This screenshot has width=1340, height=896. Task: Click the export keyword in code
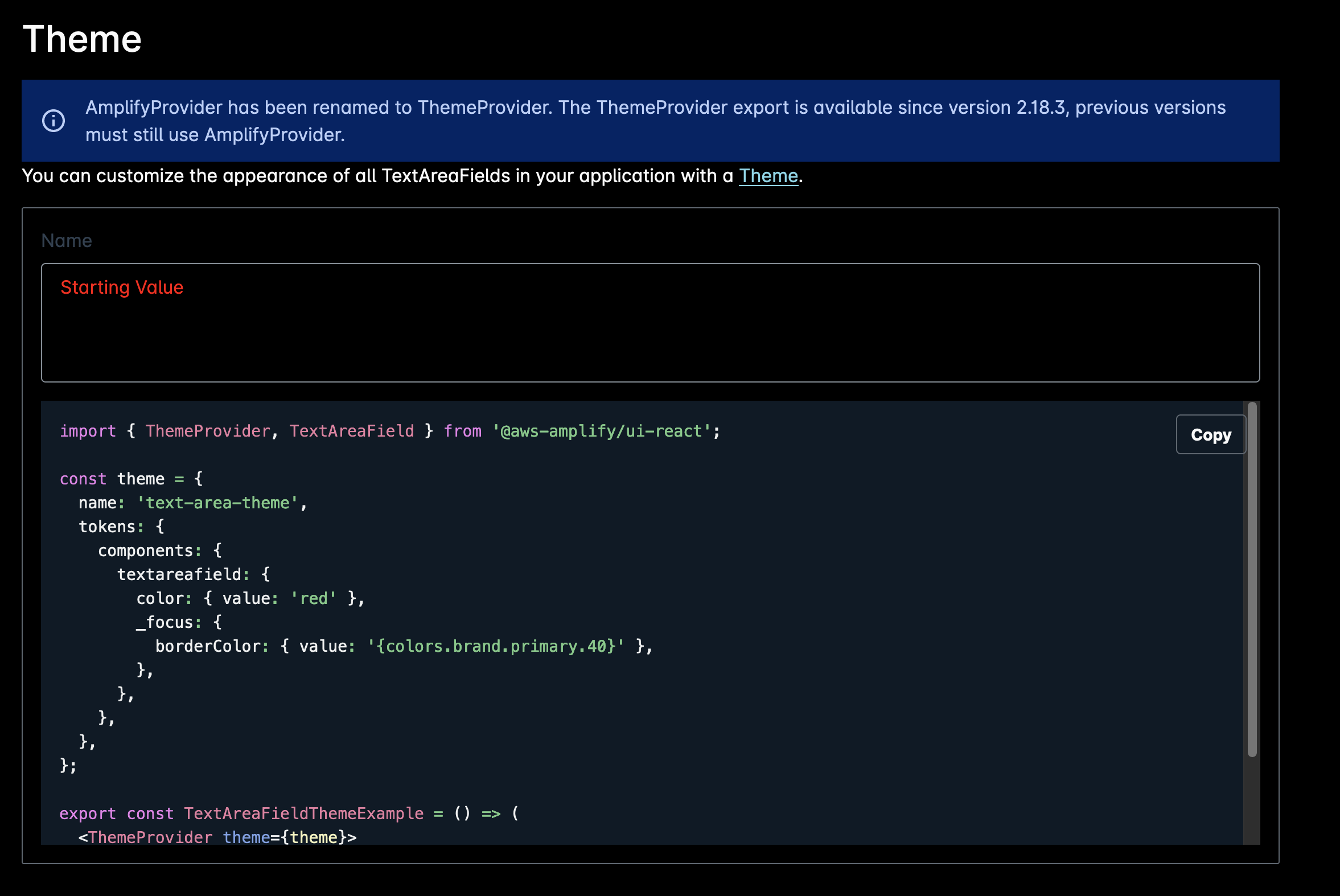88,813
